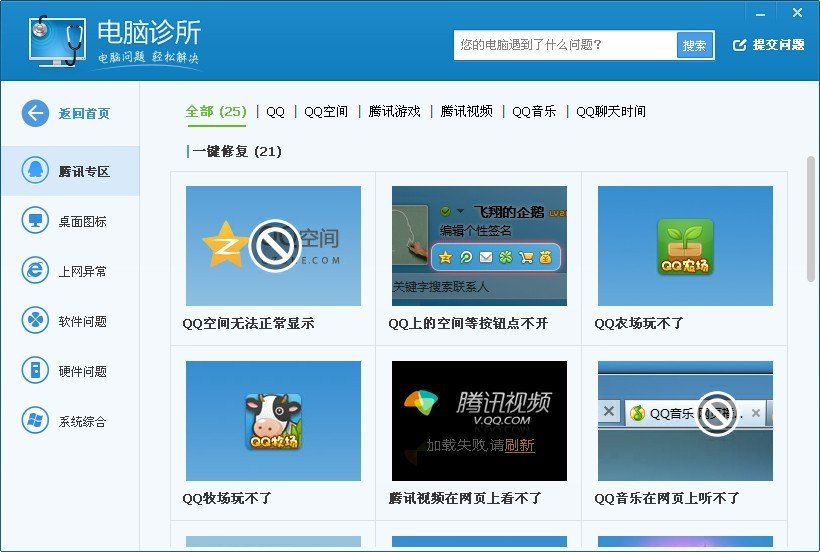Click the 搜索 button
The width and height of the screenshot is (820, 552).
(x=694, y=45)
